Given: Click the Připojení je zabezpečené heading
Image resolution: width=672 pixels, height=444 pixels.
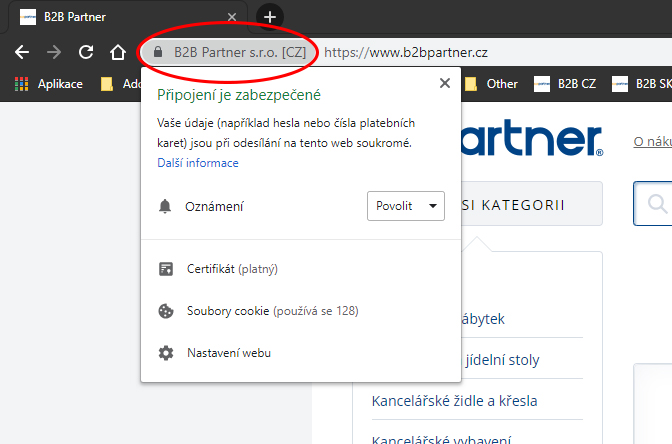Looking at the screenshot, I should point(239,95).
